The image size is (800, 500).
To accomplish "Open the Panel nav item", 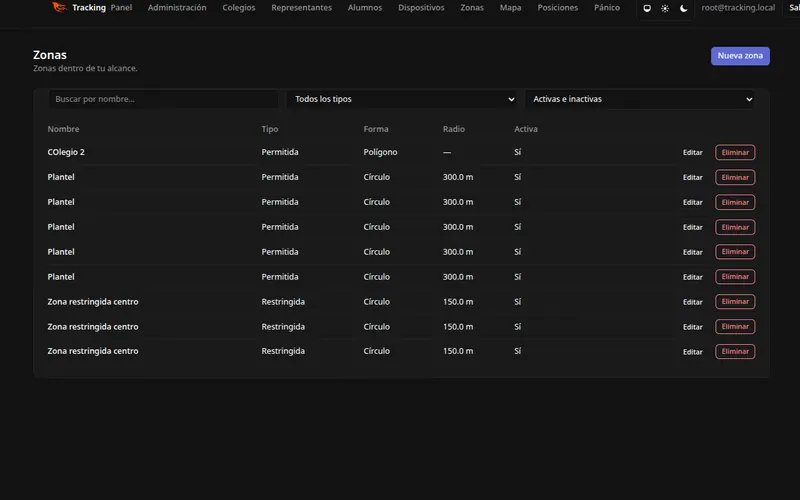I will point(121,8).
